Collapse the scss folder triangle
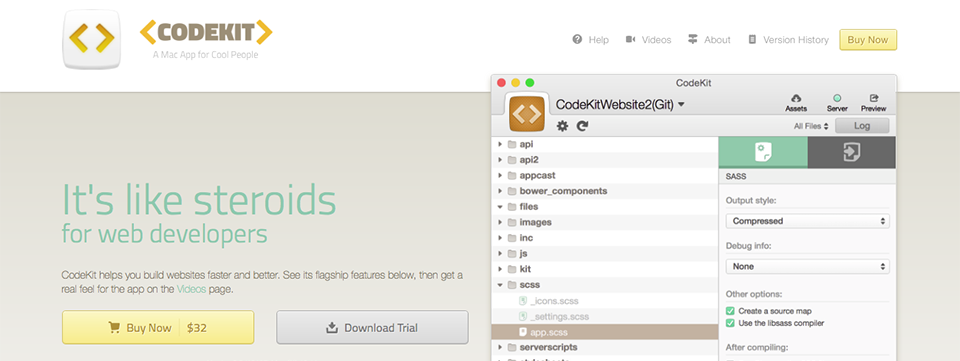This screenshot has height=361, width=960. (500, 285)
